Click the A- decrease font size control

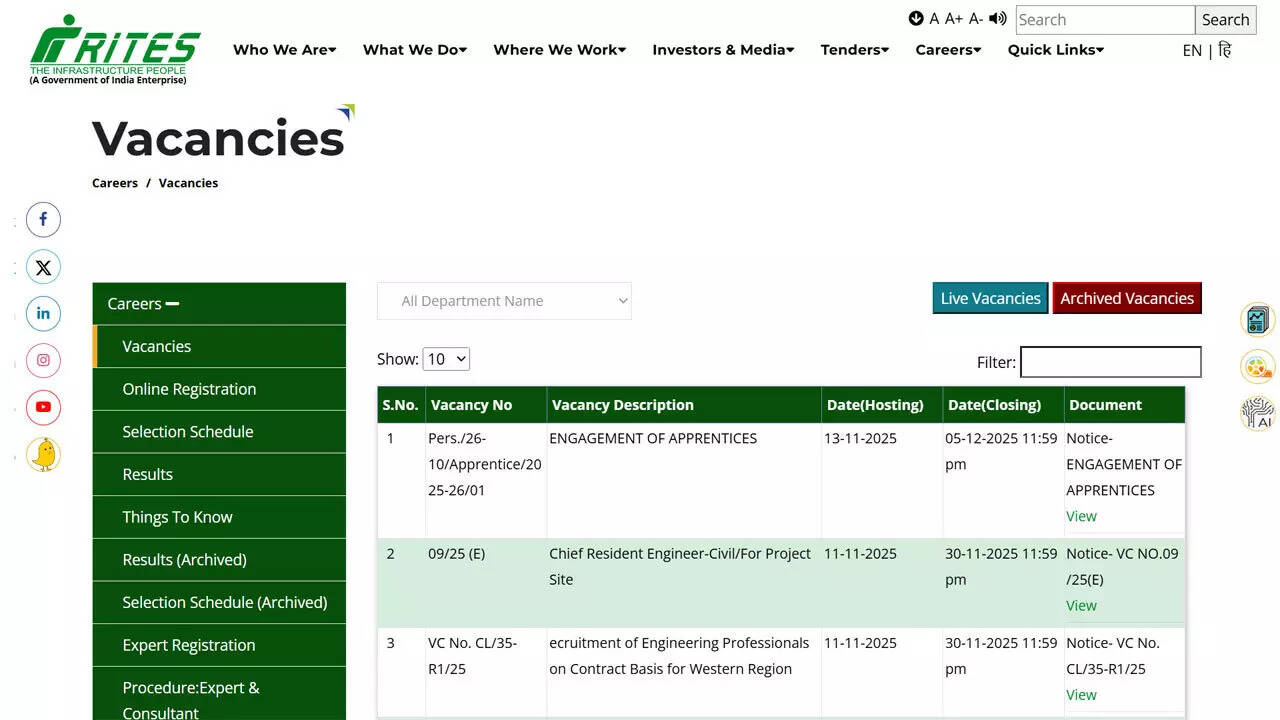975,19
